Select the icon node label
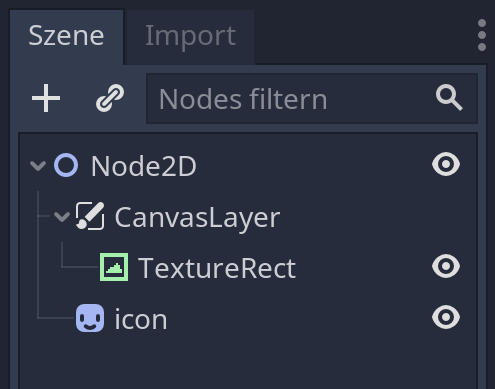Image resolution: width=495 pixels, height=389 pixels. coord(141,319)
